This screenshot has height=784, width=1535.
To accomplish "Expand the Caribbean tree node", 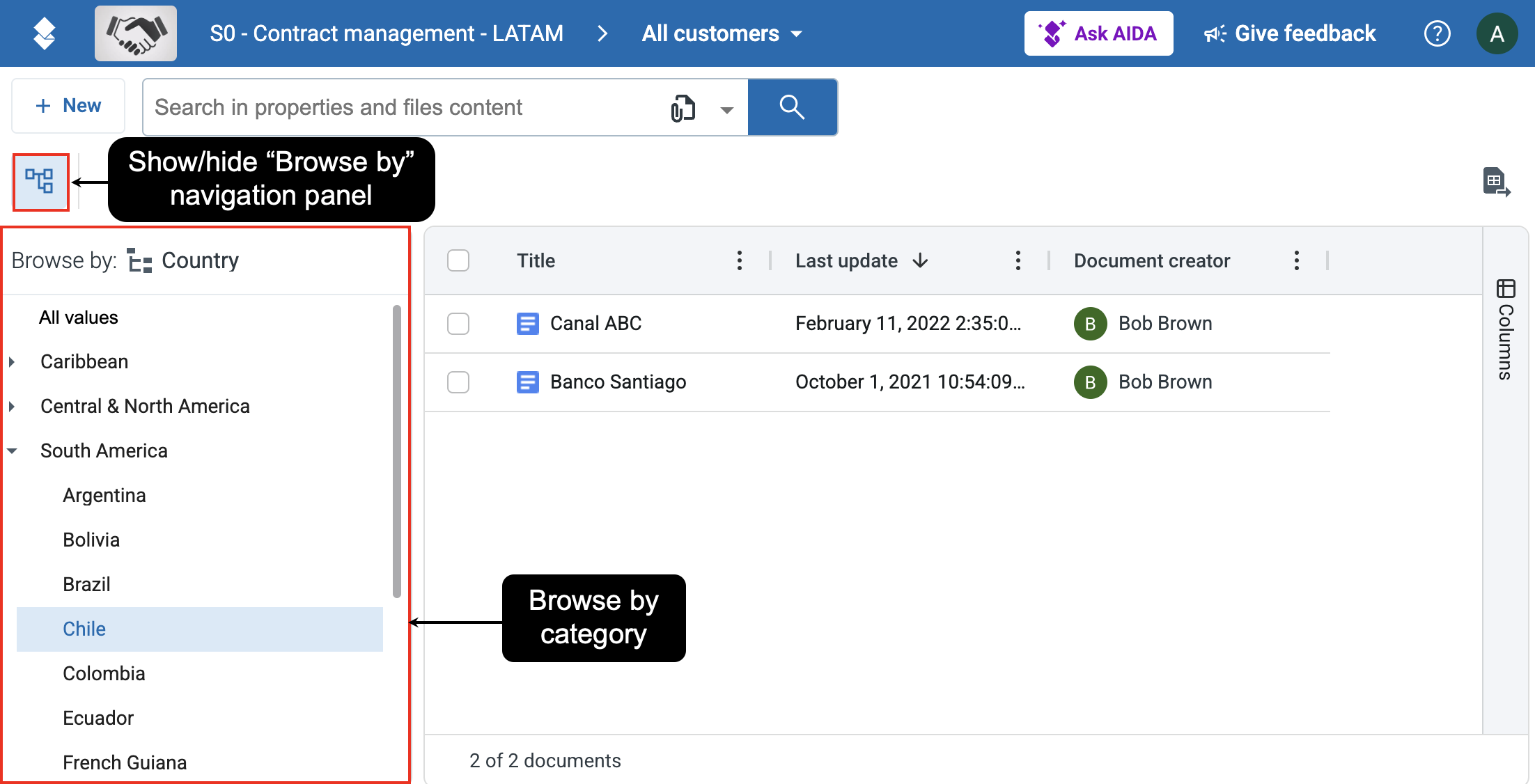I will [x=12, y=362].
